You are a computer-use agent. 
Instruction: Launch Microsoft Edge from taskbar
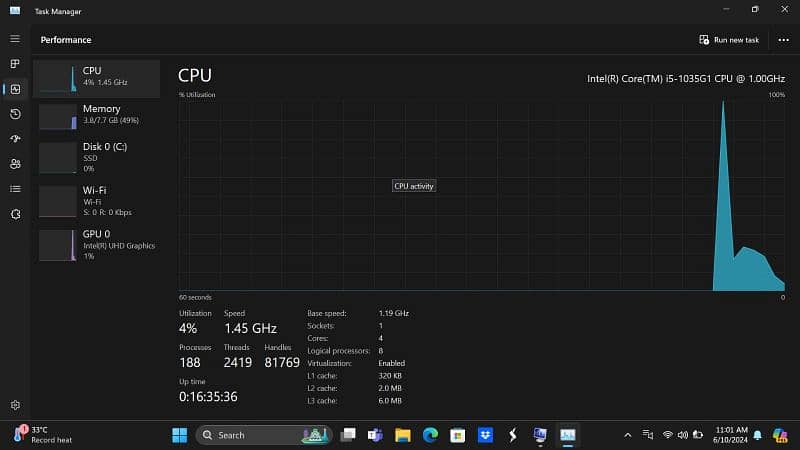coord(430,435)
